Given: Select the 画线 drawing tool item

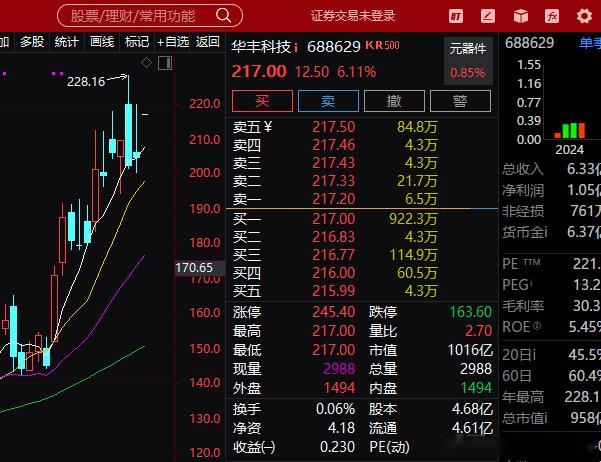Looking at the screenshot, I should (102, 41).
